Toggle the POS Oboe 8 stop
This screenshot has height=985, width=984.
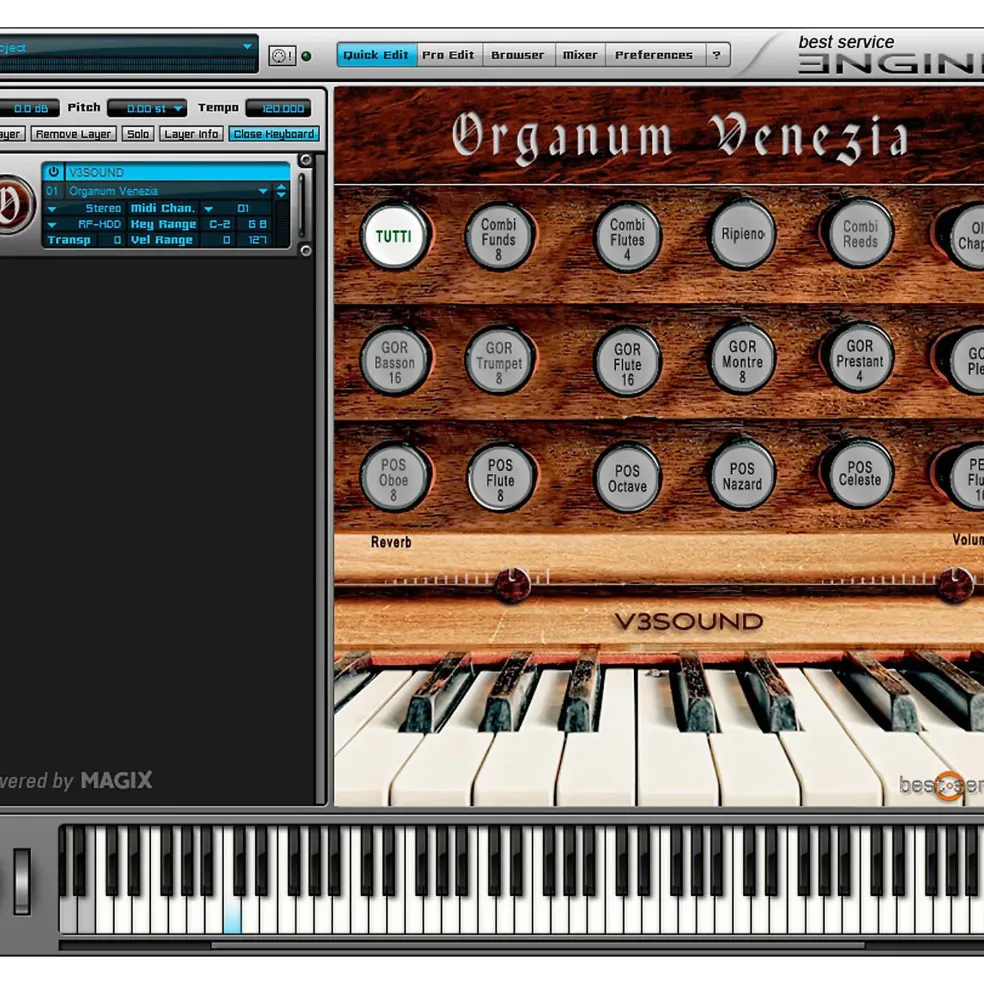pos(395,479)
